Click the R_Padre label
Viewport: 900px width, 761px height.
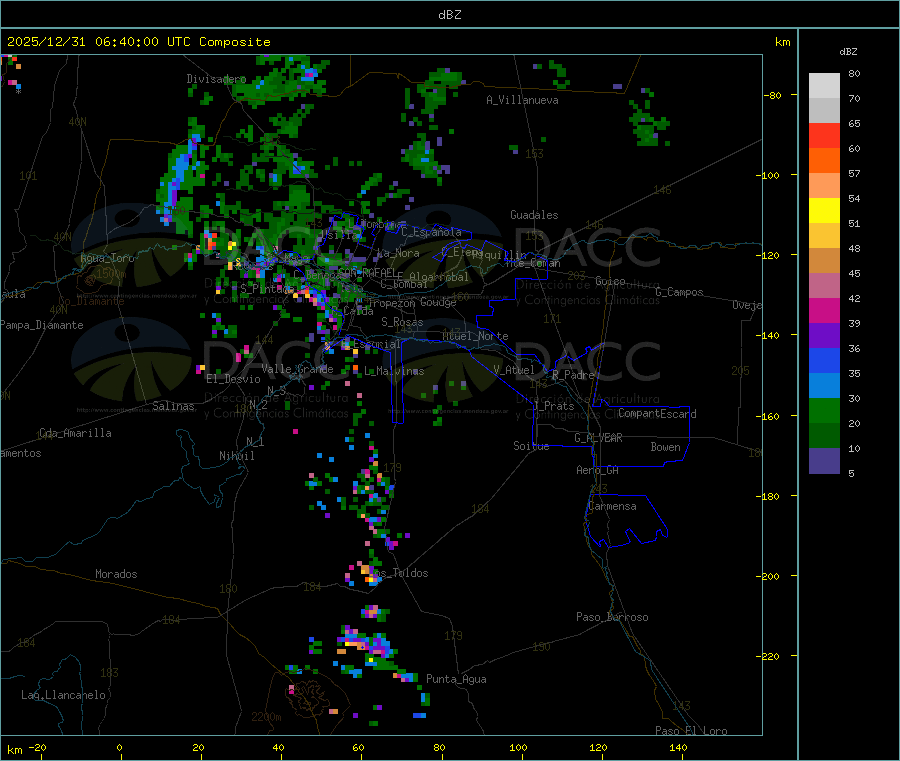[573, 375]
